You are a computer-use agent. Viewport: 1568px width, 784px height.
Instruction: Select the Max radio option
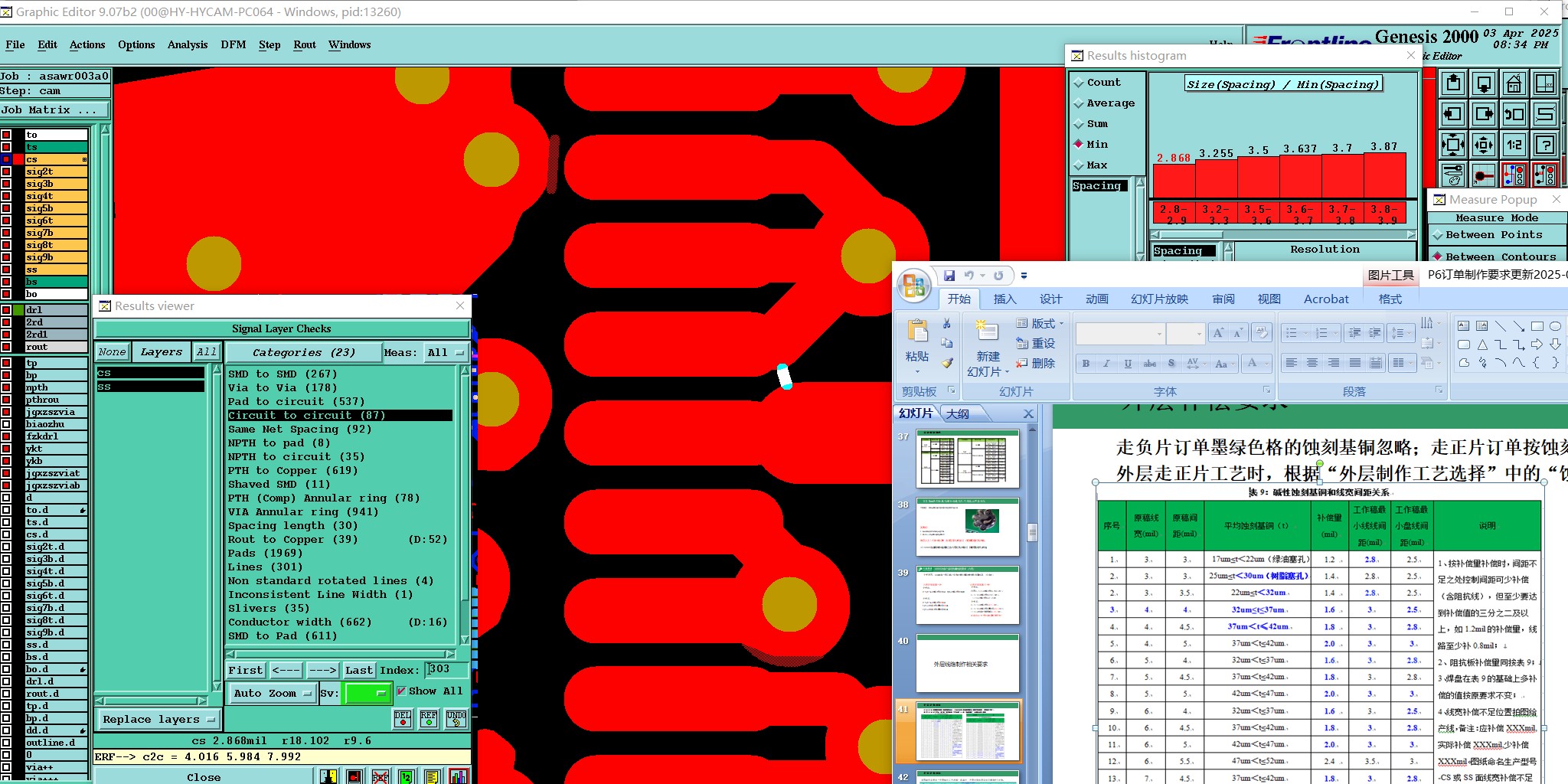tap(1091, 165)
